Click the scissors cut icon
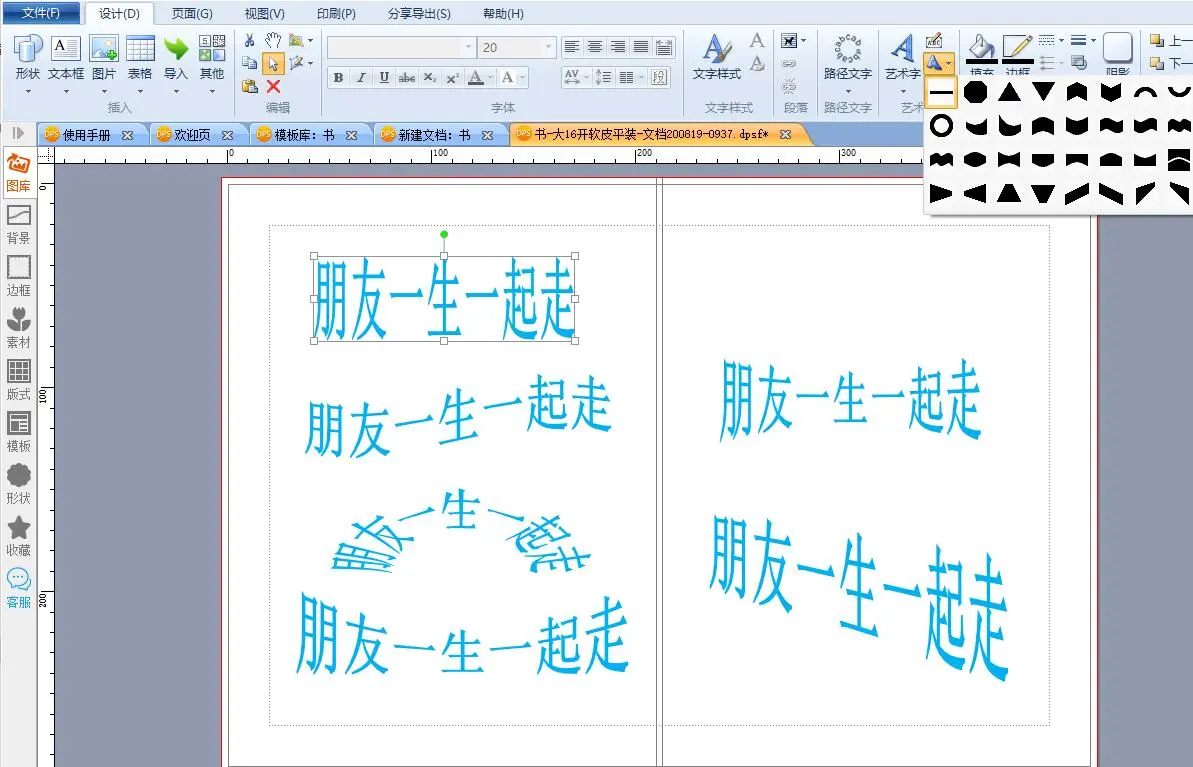 (249, 40)
